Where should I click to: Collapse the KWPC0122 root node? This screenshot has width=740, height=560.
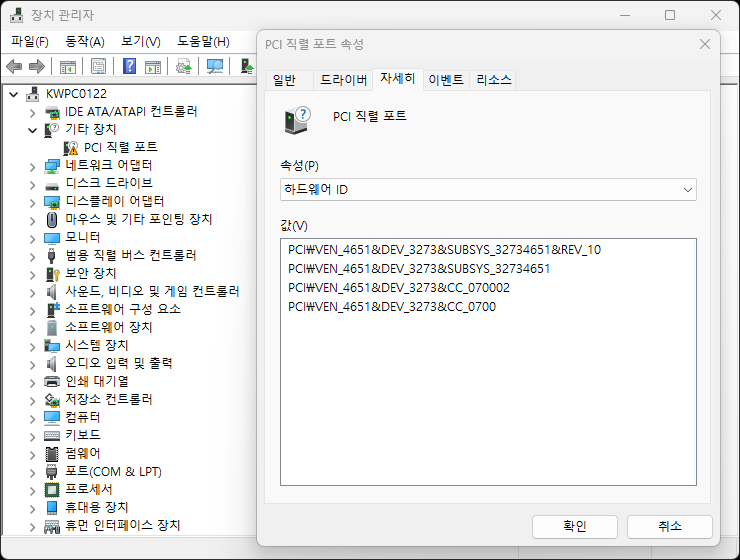tap(14, 94)
